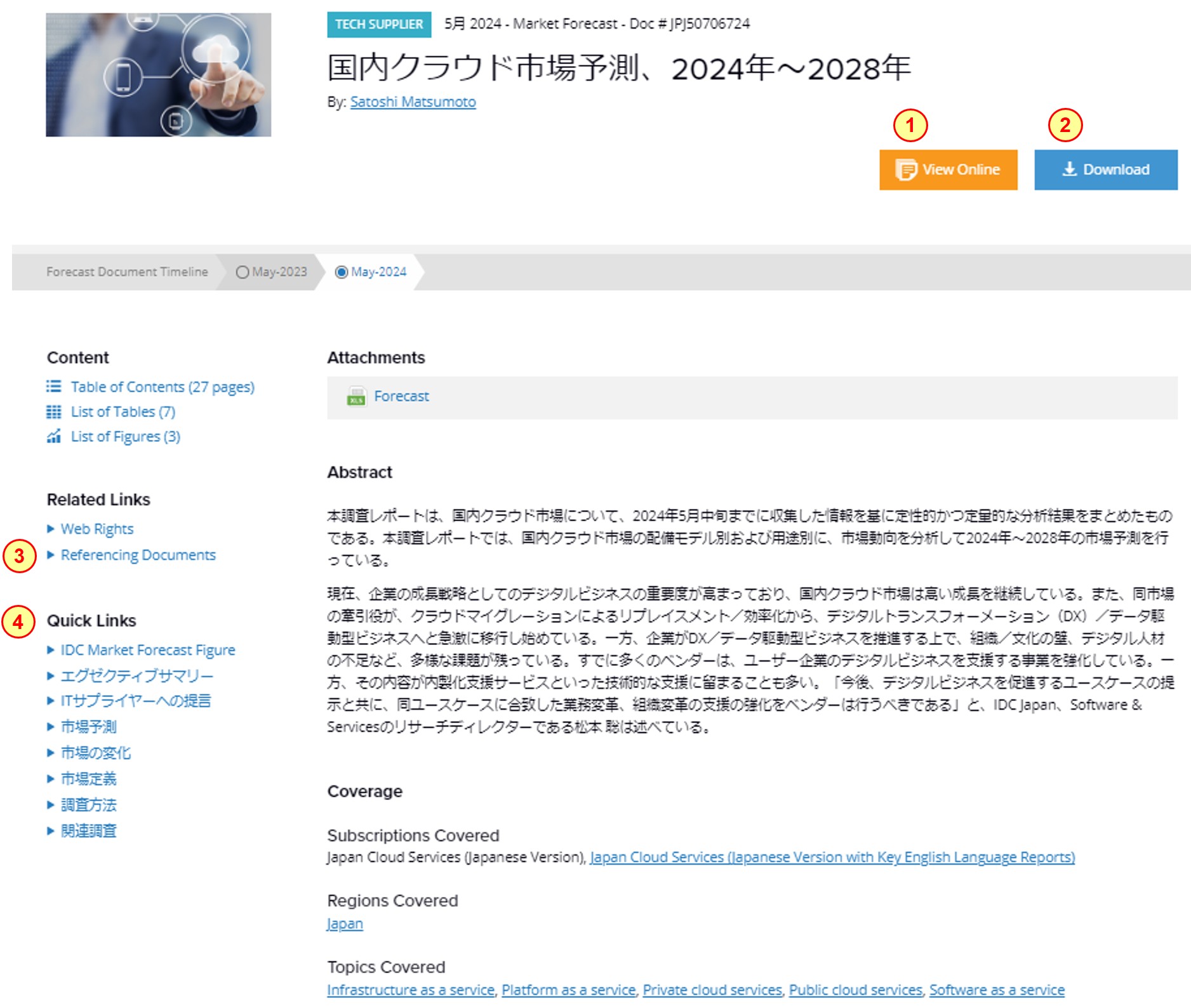This screenshot has width=1191, height=1008.
Task: Open the Platform as a service topic
Action: (569, 990)
